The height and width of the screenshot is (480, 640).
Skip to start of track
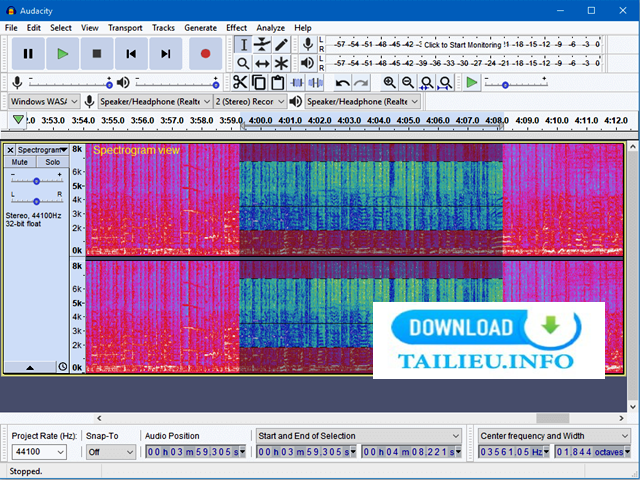[x=131, y=54]
